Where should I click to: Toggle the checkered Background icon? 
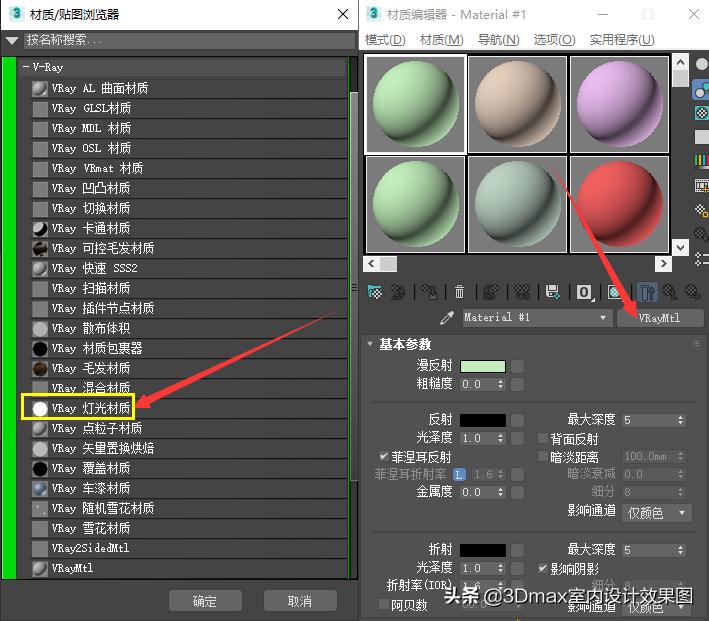[701, 113]
